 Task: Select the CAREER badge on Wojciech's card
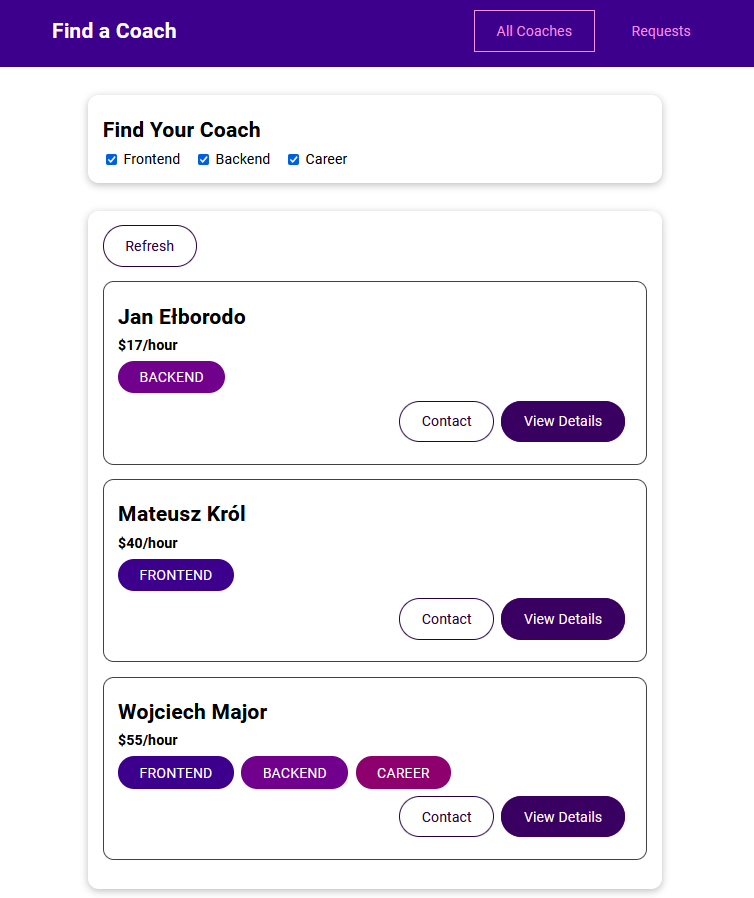[x=403, y=772]
